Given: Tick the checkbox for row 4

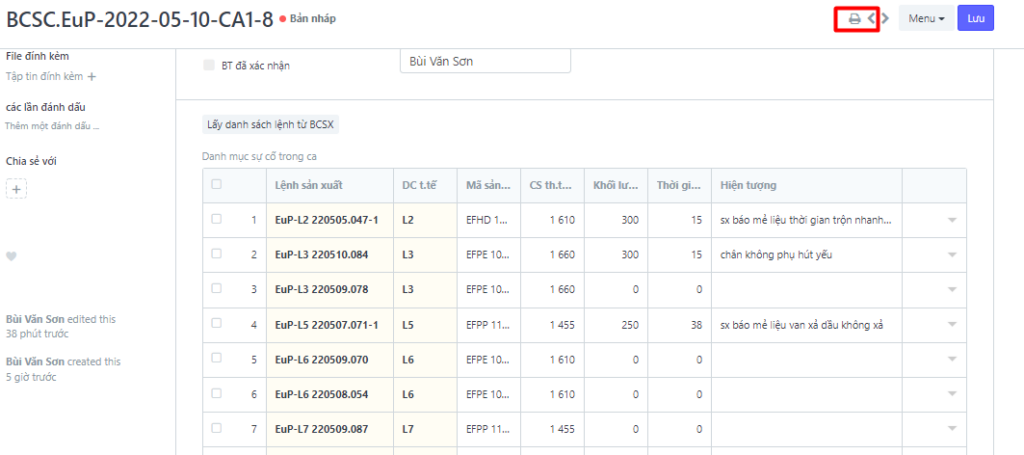Looking at the screenshot, I should pyautogui.click(x=216, y=324).
